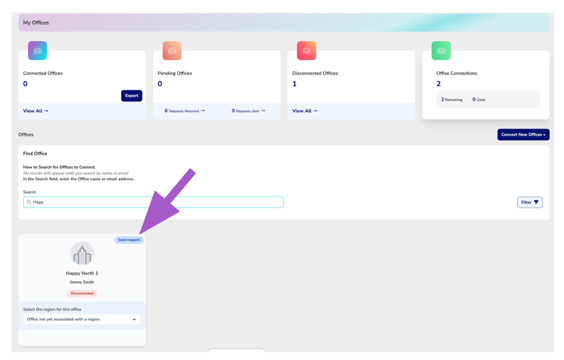564x360 pixels.
Task: Open Requests Received link
Action: pyautogui.click(x=185, y=111)
